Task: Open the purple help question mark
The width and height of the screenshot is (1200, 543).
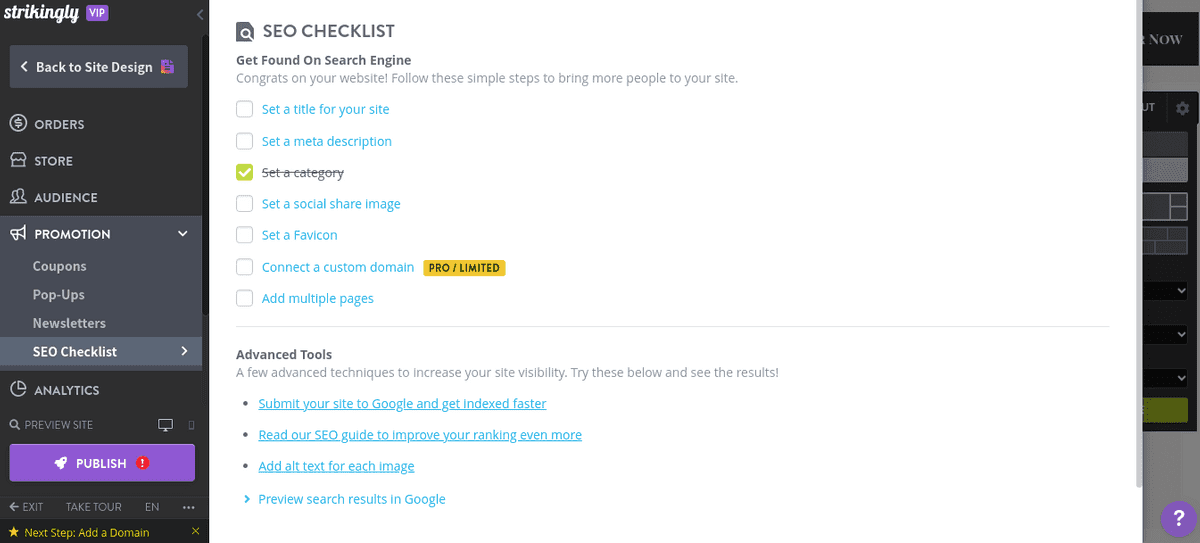Action: coord(1178,519)
